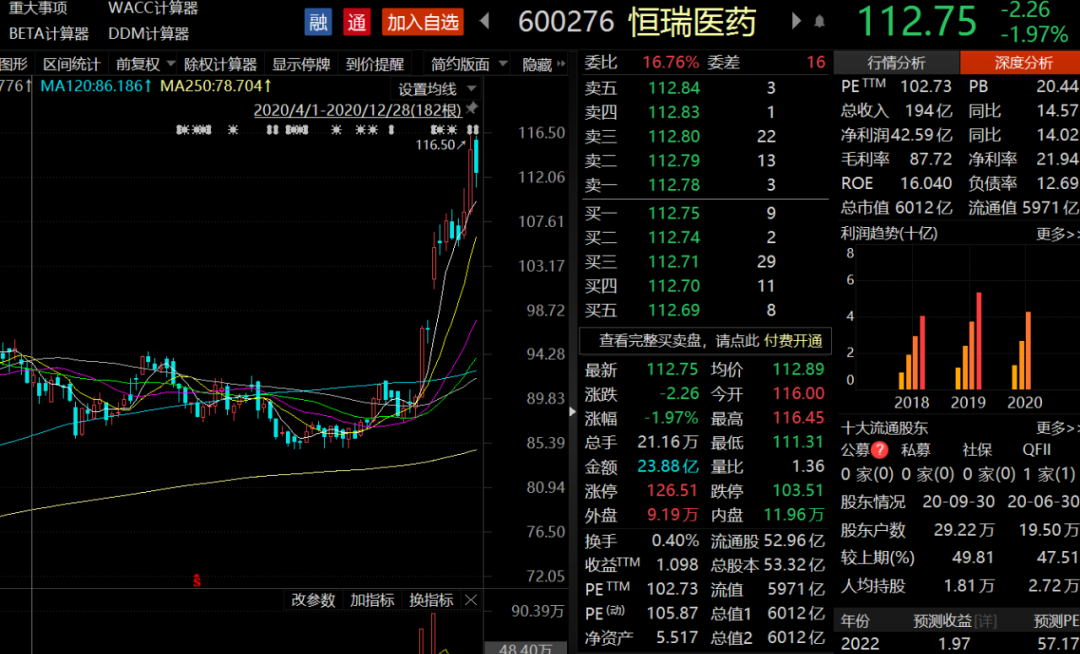Image resolution: width=1080 pixels, height=654 pixels.
Task: Click the 加入自选 add-to-watchlist button
Action: (x=421, y=22)
